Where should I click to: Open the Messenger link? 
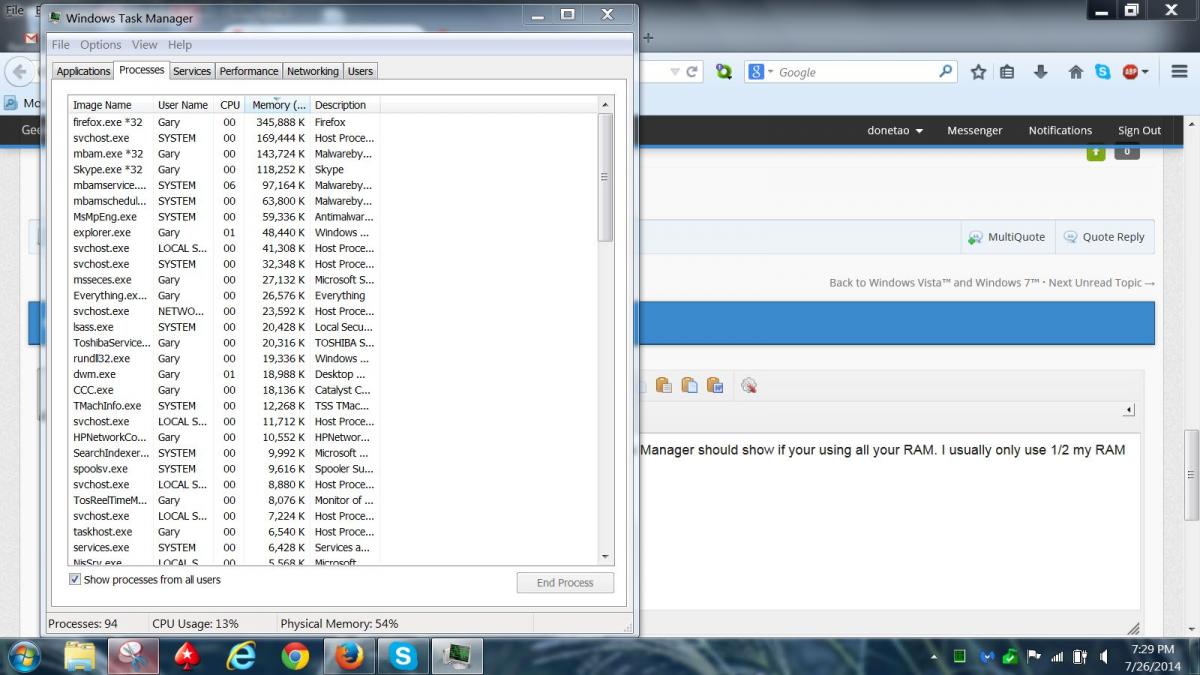975,130
